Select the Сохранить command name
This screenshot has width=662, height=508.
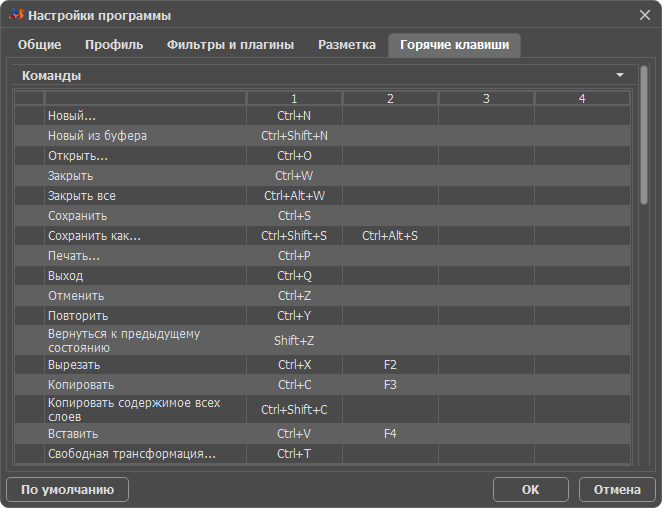coord(145,216)
